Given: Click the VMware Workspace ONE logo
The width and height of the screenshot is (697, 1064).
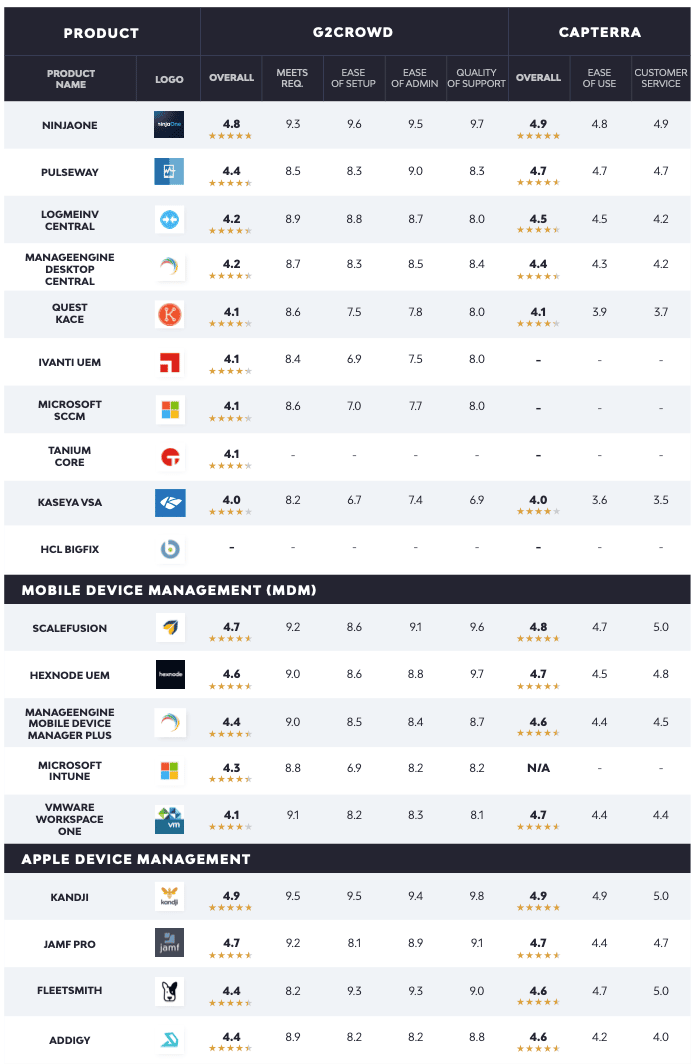Looking at the screenshot, I should (x=169, y=819).
